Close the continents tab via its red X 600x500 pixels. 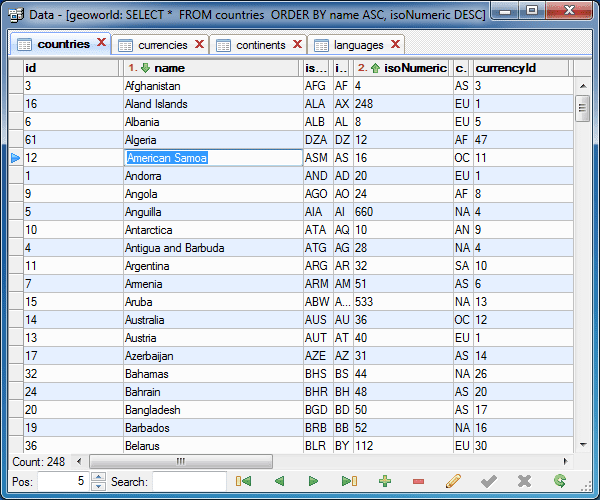(x=297, y=44)
